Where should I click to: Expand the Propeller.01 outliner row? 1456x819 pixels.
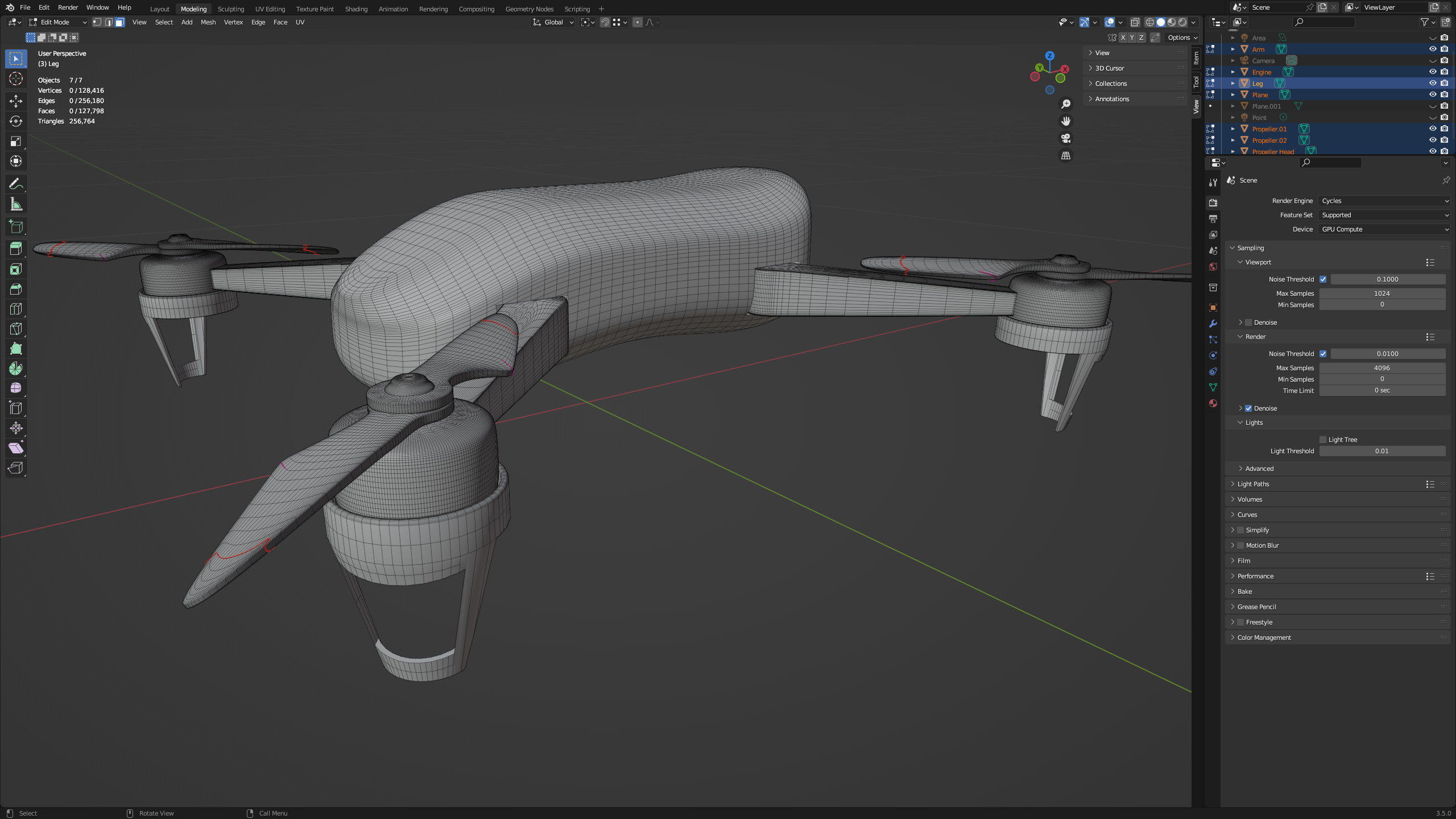(x=1233, y=129)
